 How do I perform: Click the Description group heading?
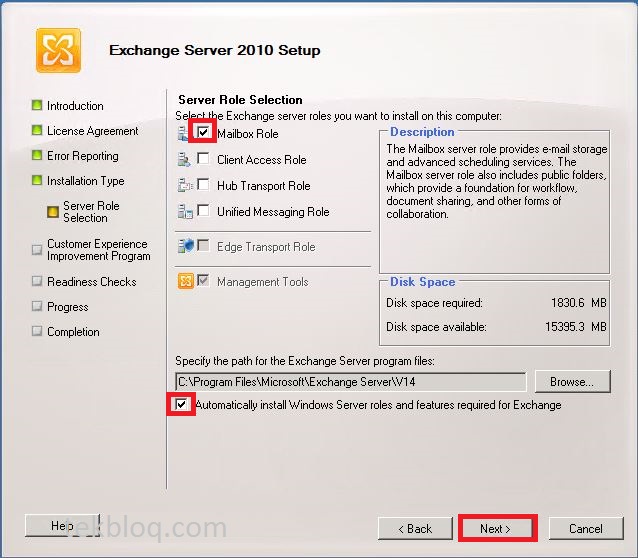pos(422,132)
